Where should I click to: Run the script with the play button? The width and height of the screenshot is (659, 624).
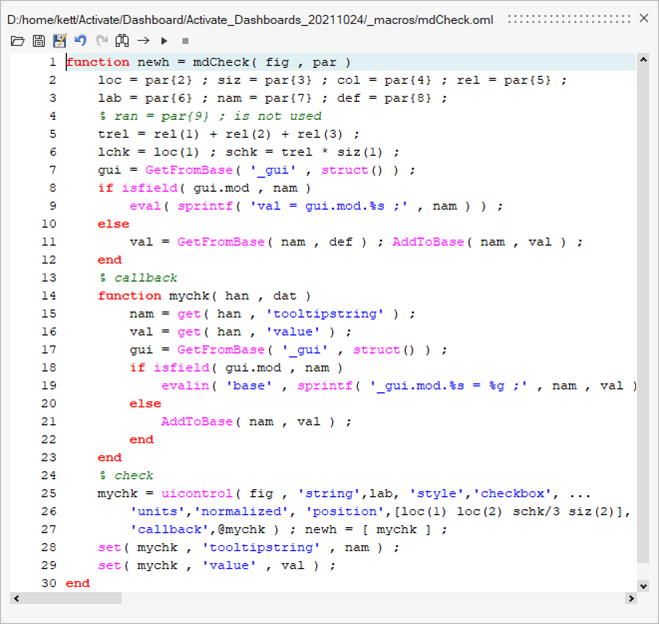pyautogui.click(x=164, y=41)
